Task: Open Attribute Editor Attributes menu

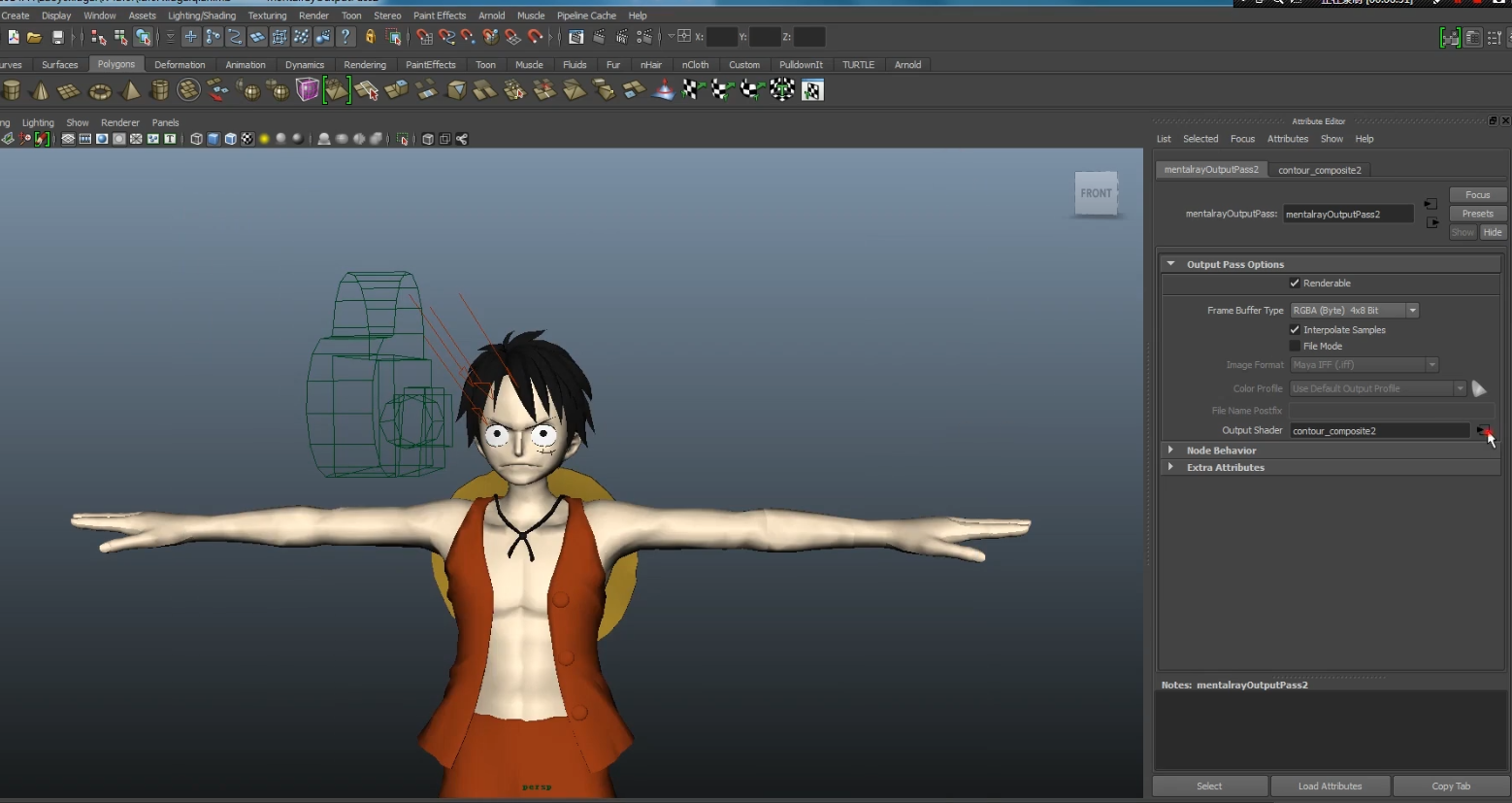Action: [1288, 139]
